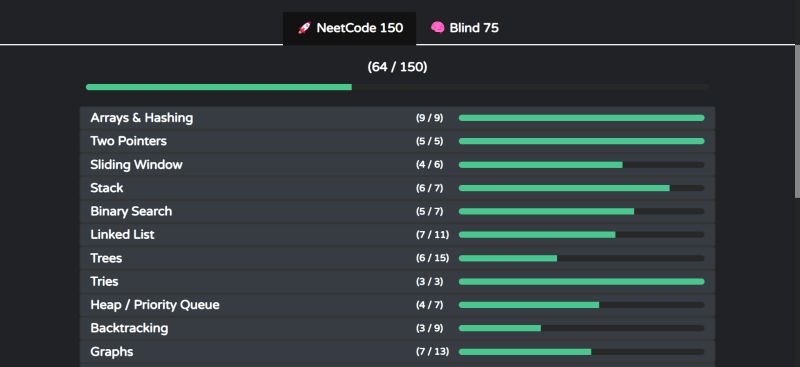Expand the Arrays & Hashing section
The height and width of the screenshot is (367, 800).
tap(397, 118)
